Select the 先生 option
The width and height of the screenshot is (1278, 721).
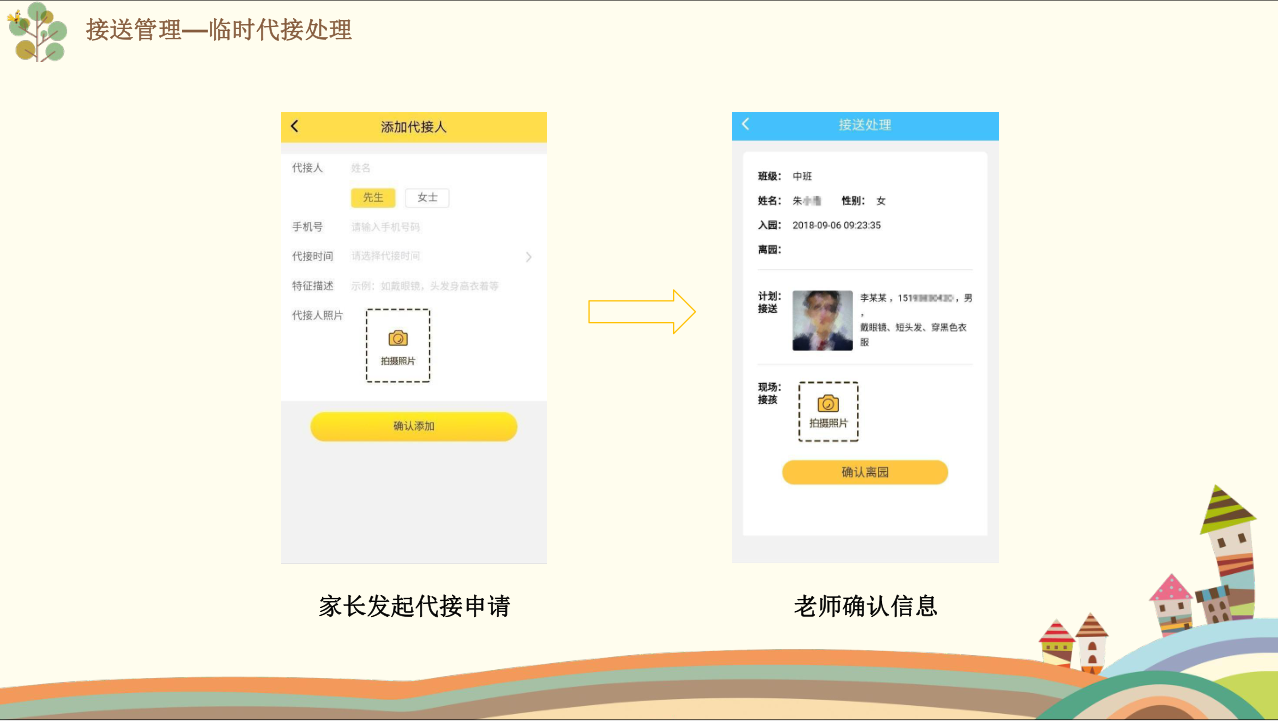pyautogui.click(x=373, y=198)
